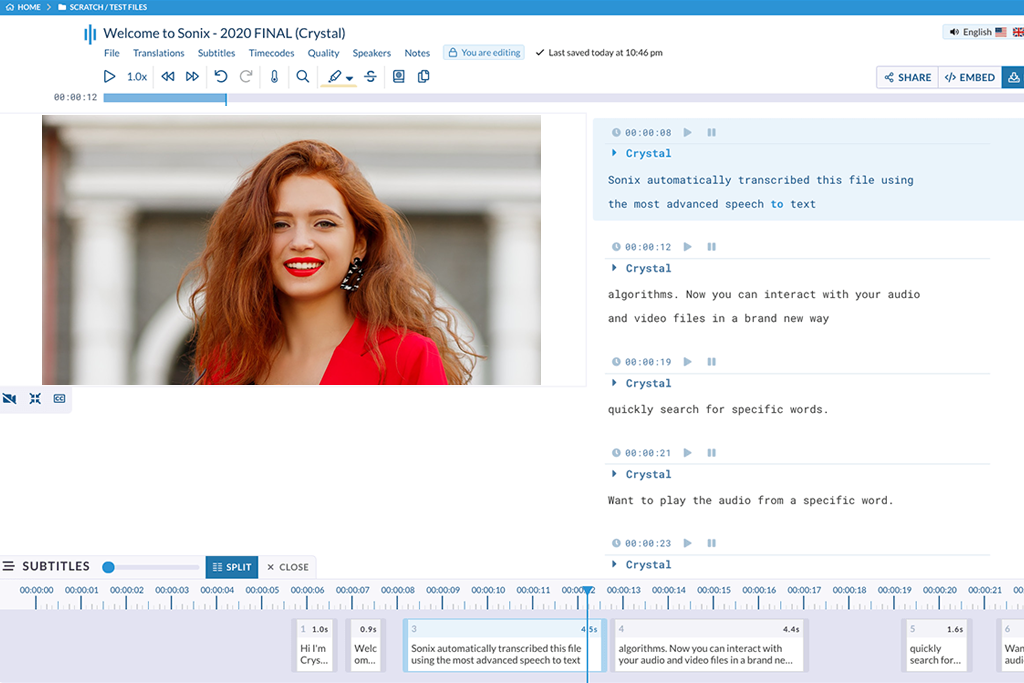This screenshot has height=683, width=1024.
Task: Select the highlighter pen tool
Action: point(334,76)
